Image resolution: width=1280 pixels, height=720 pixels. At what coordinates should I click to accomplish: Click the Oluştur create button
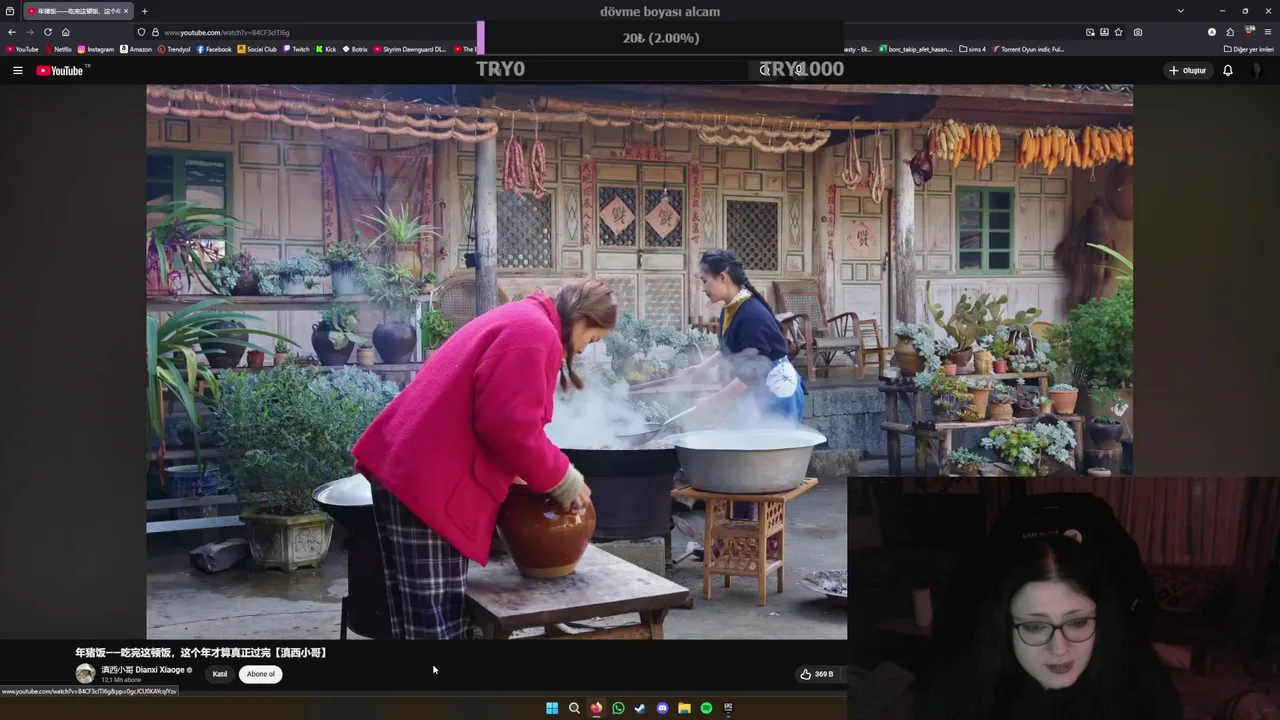(x=1187, y=70)
